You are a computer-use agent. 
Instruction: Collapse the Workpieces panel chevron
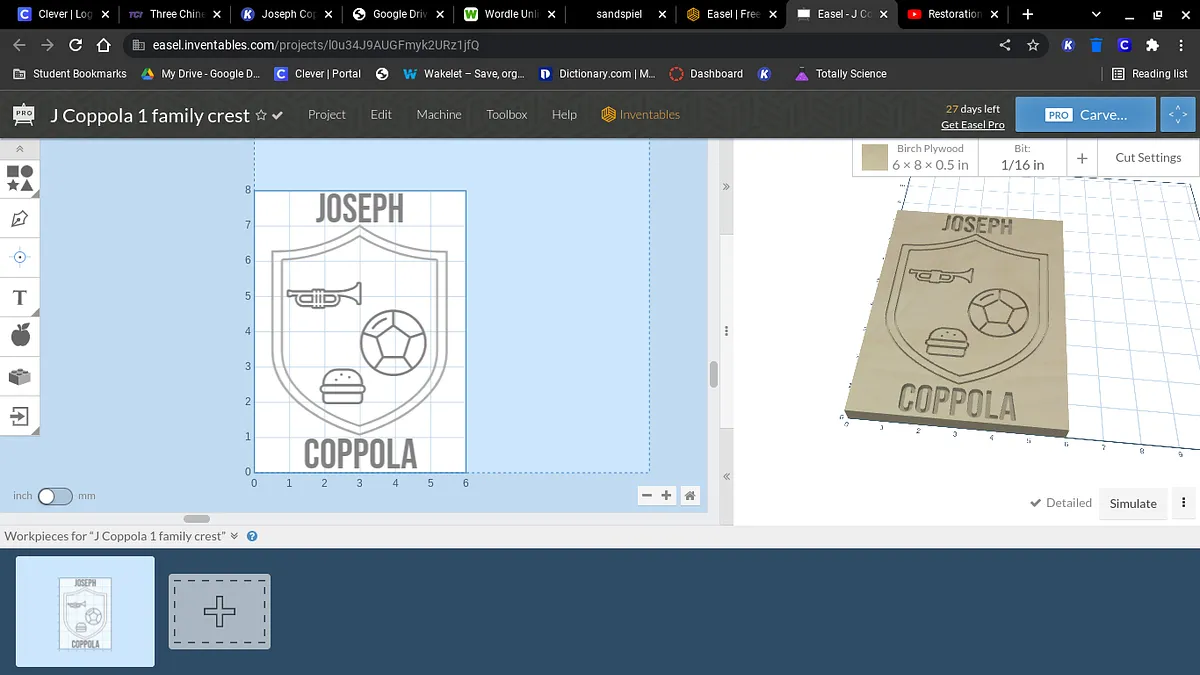coord(234,536)
